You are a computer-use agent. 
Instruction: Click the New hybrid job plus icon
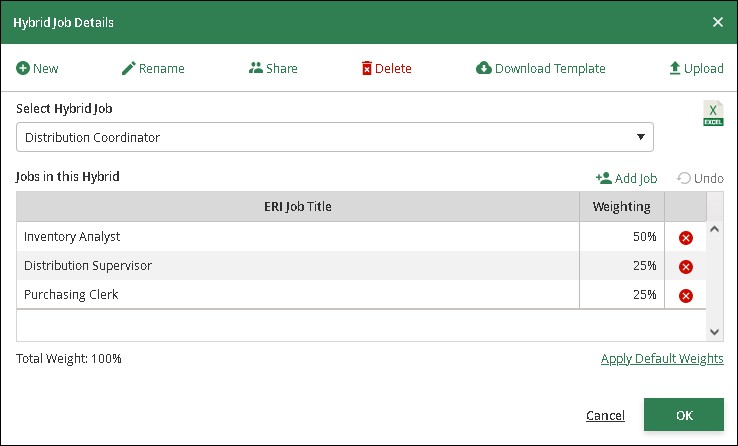(x=23, y=68)
